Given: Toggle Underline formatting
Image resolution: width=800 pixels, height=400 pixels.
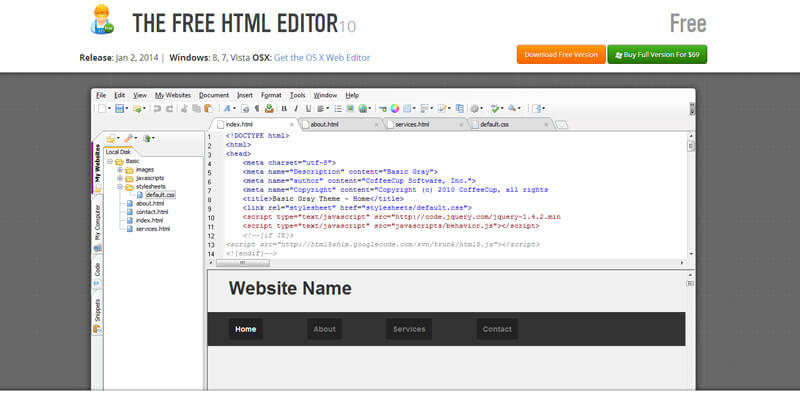Looking at the screenshot, I should click(308, 108).
